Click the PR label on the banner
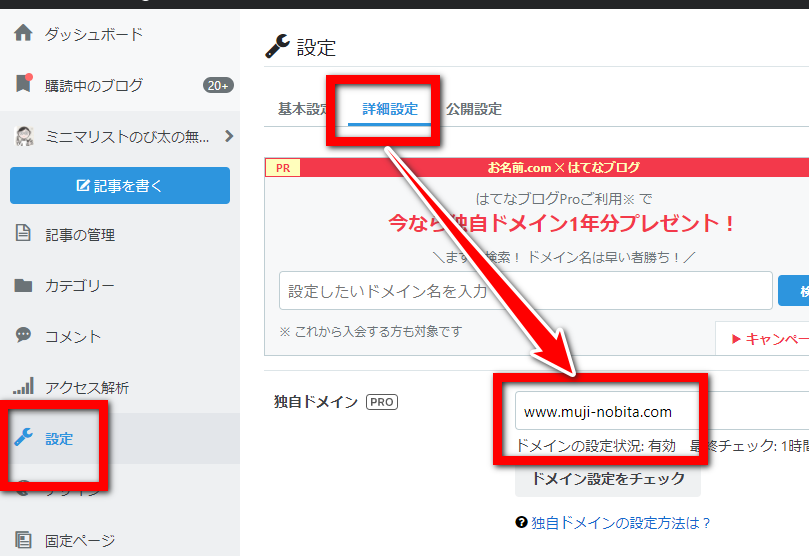Image resolution: width=809 pixels, height=556 pixels. [x=283, y=168]
